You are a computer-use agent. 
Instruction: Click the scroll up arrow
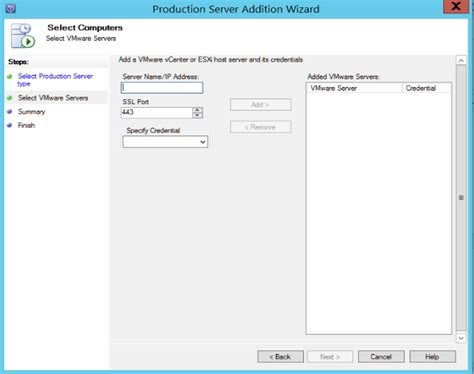(461, 60)
